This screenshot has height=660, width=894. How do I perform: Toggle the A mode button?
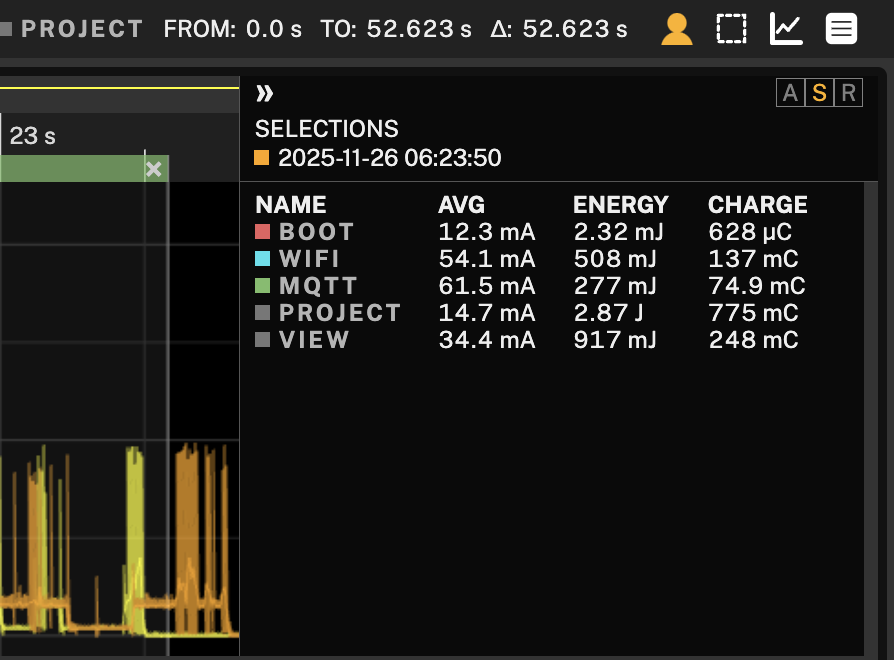coord(790,94)
